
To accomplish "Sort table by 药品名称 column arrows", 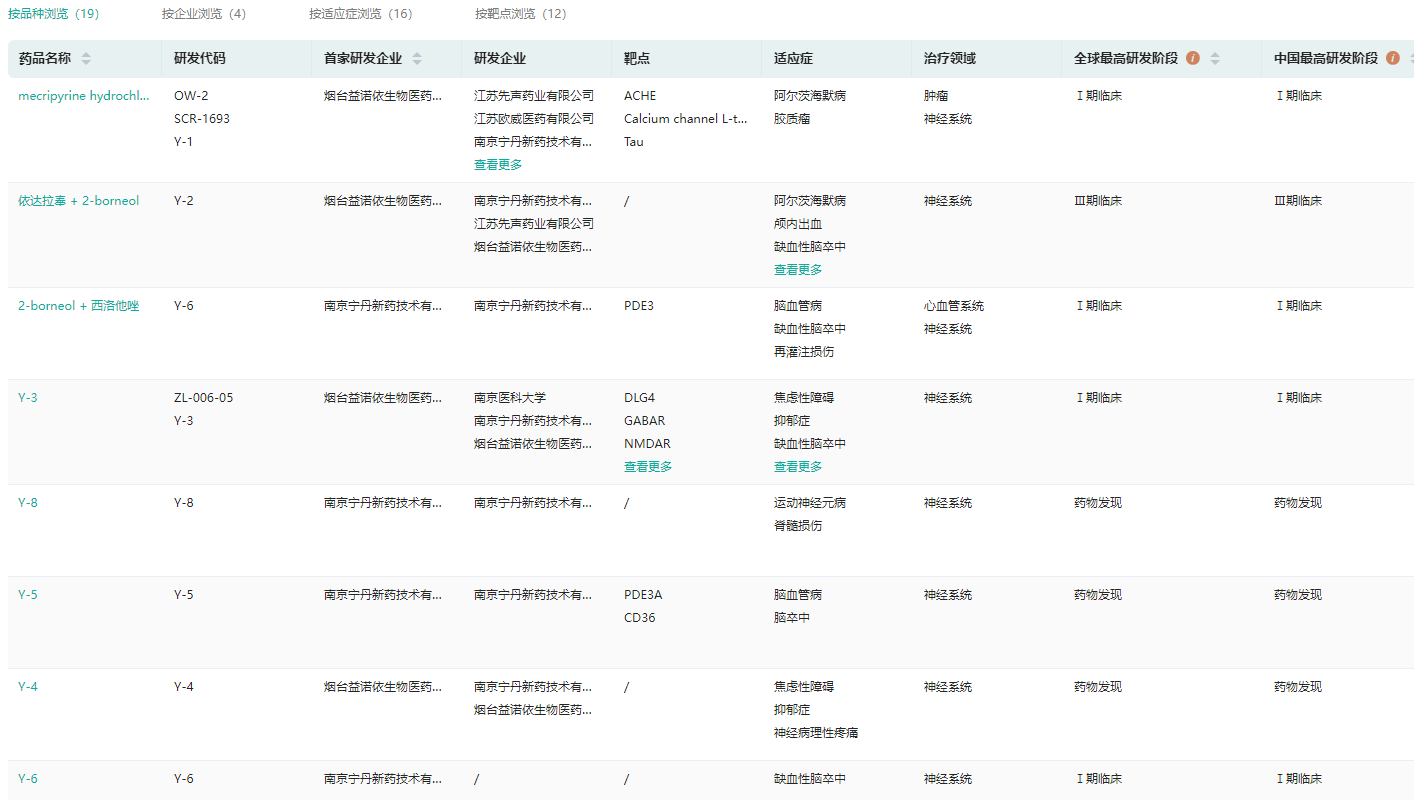I will click(86, 59).
